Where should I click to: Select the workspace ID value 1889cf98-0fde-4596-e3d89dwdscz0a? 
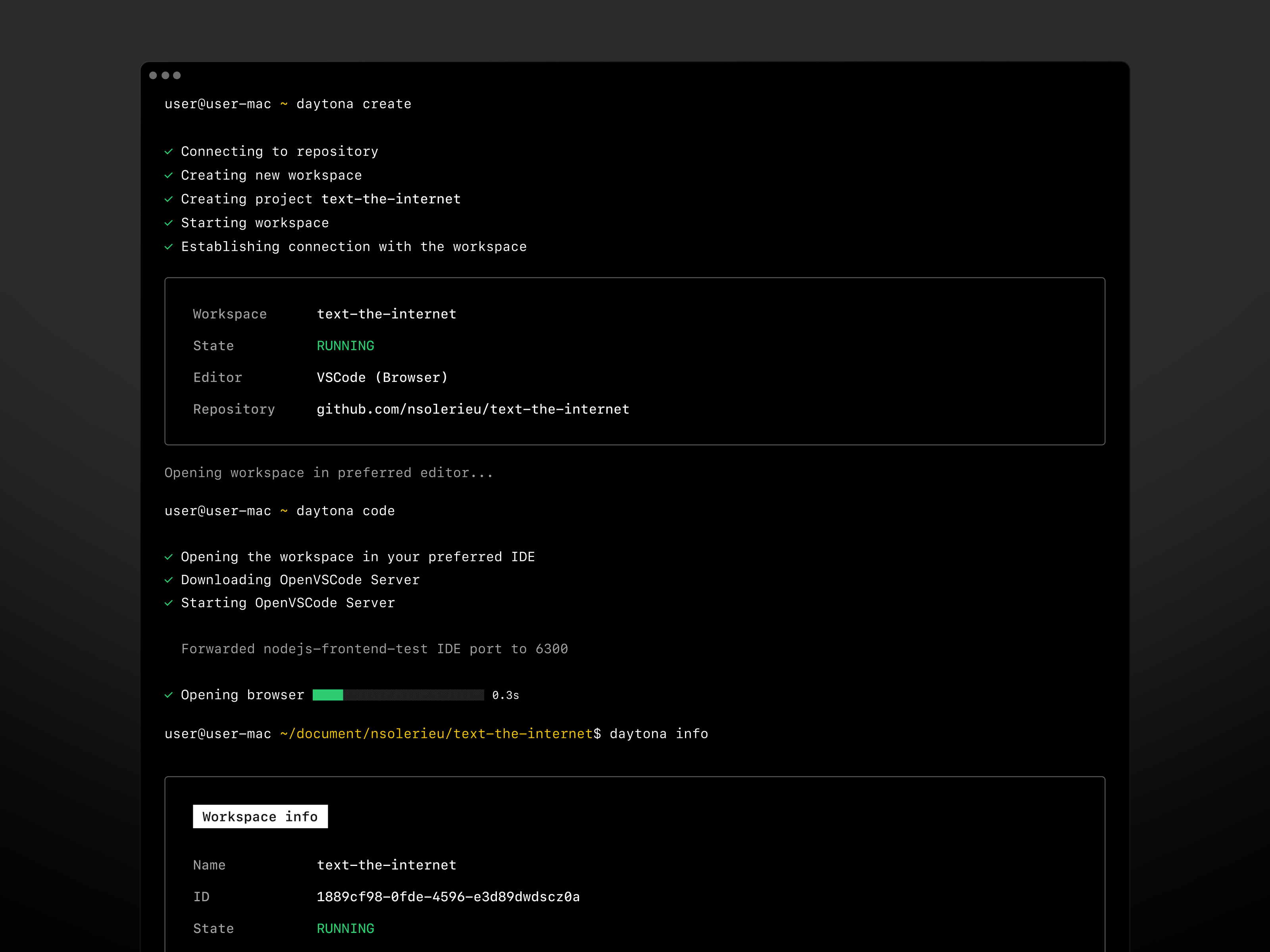point(448,896)
